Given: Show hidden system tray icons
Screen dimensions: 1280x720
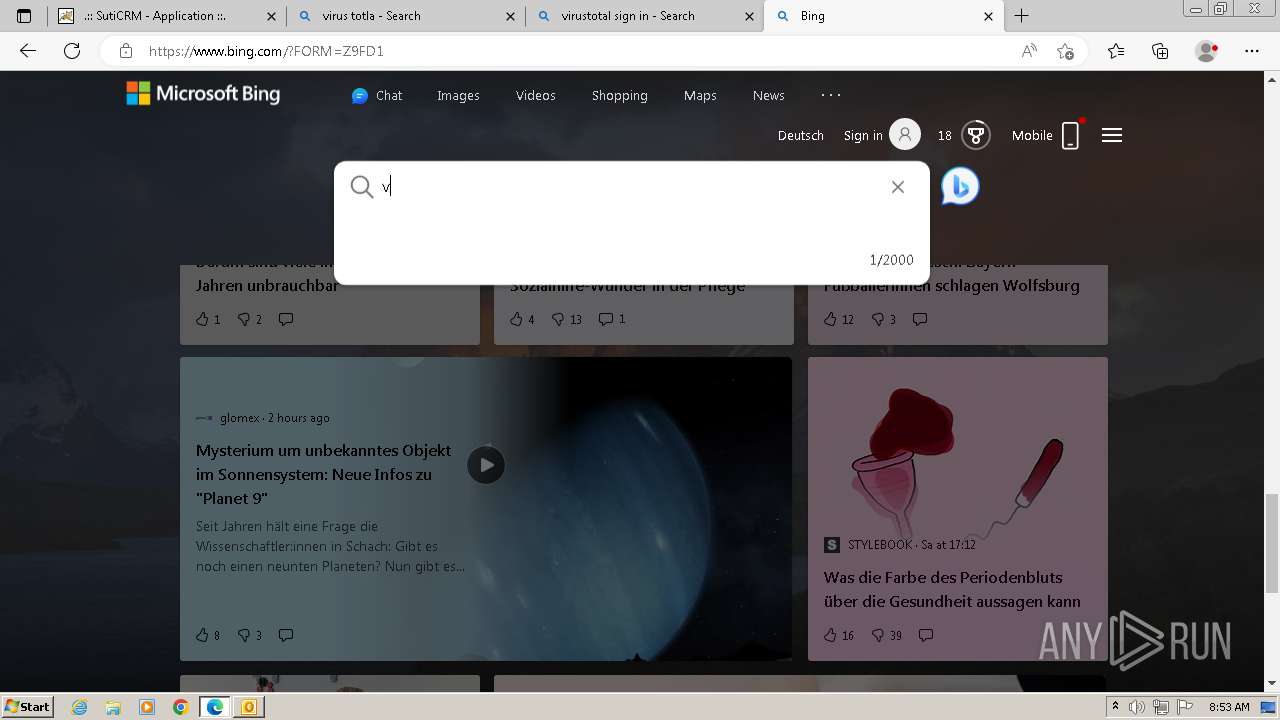Looking at the screenshot, I should [x=1116, y=707].
